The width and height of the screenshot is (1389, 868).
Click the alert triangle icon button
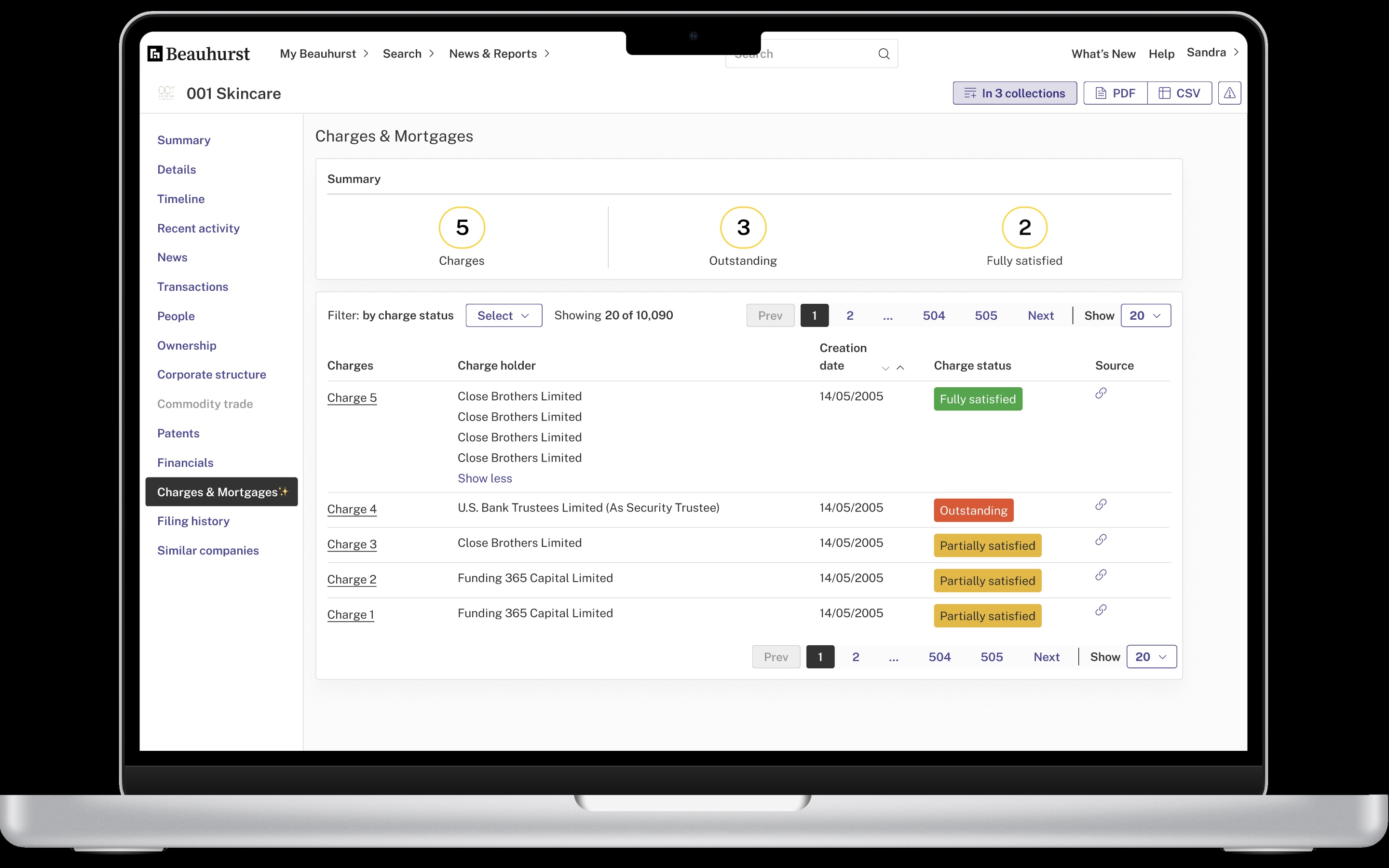coord(1229,93)
